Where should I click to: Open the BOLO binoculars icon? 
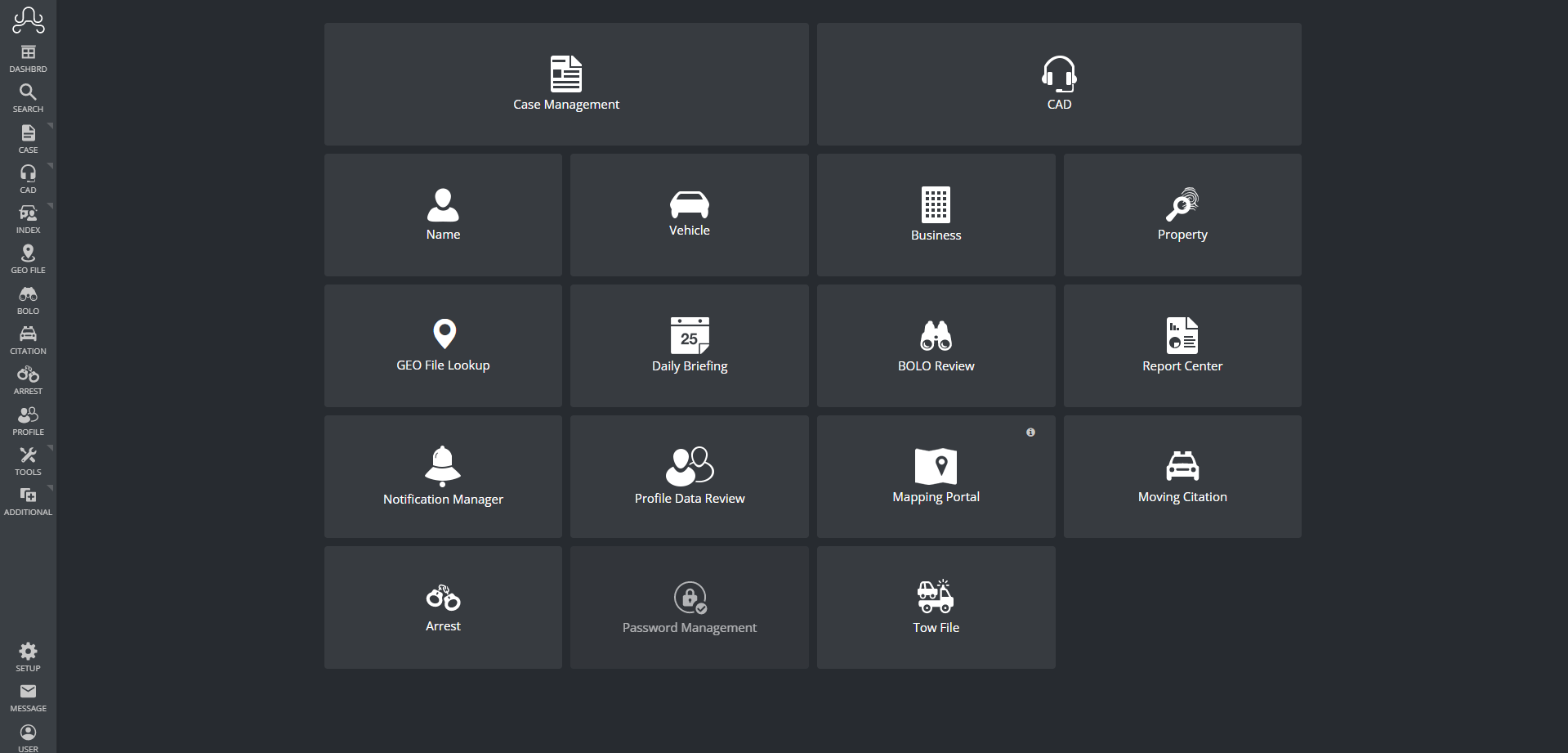(27, 297)
